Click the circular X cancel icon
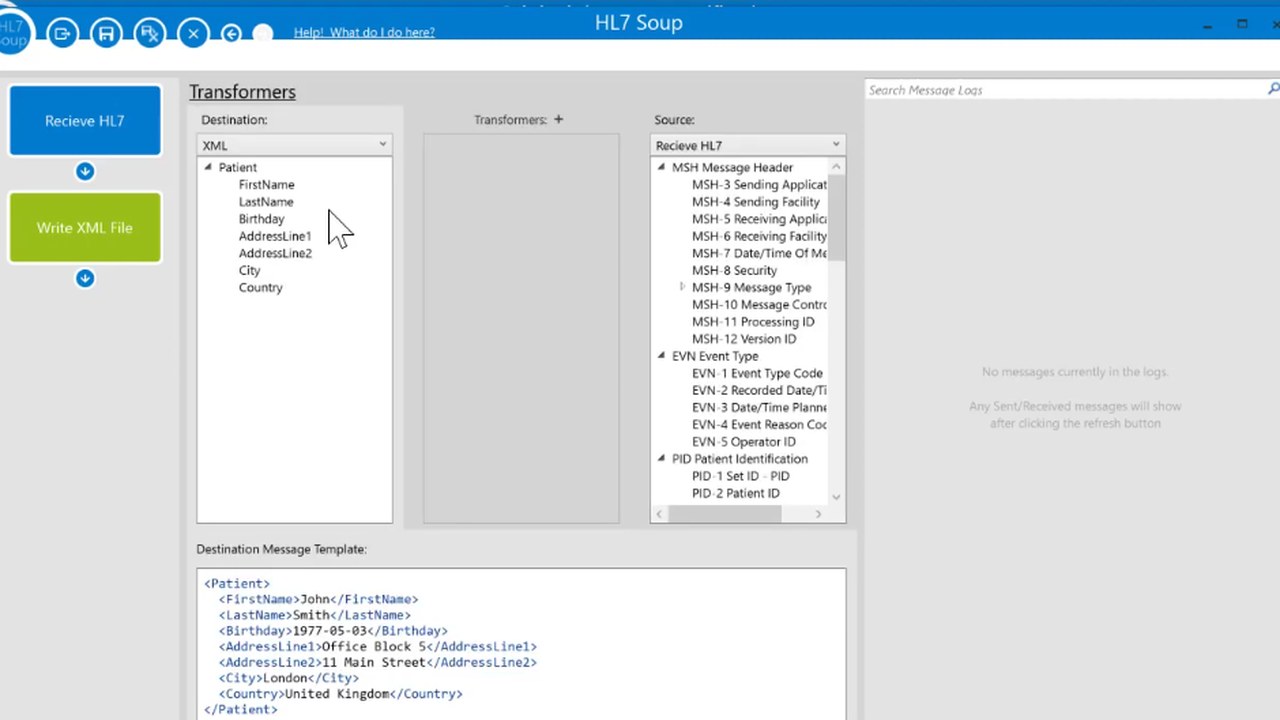 point(193,33)
